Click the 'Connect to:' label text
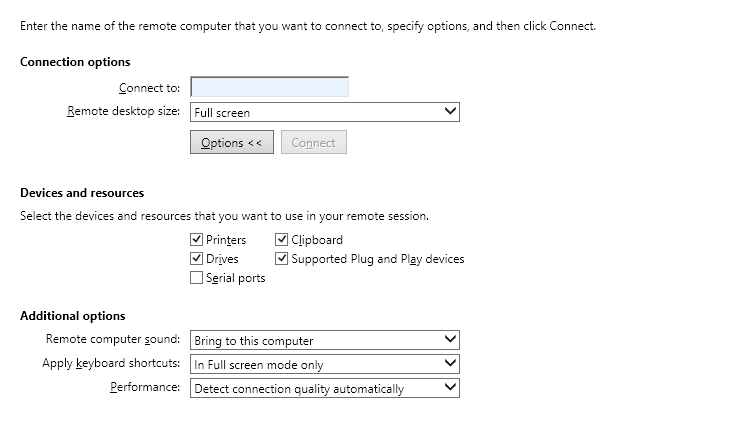Screen dimensions: 745x422 click(149, 88)
